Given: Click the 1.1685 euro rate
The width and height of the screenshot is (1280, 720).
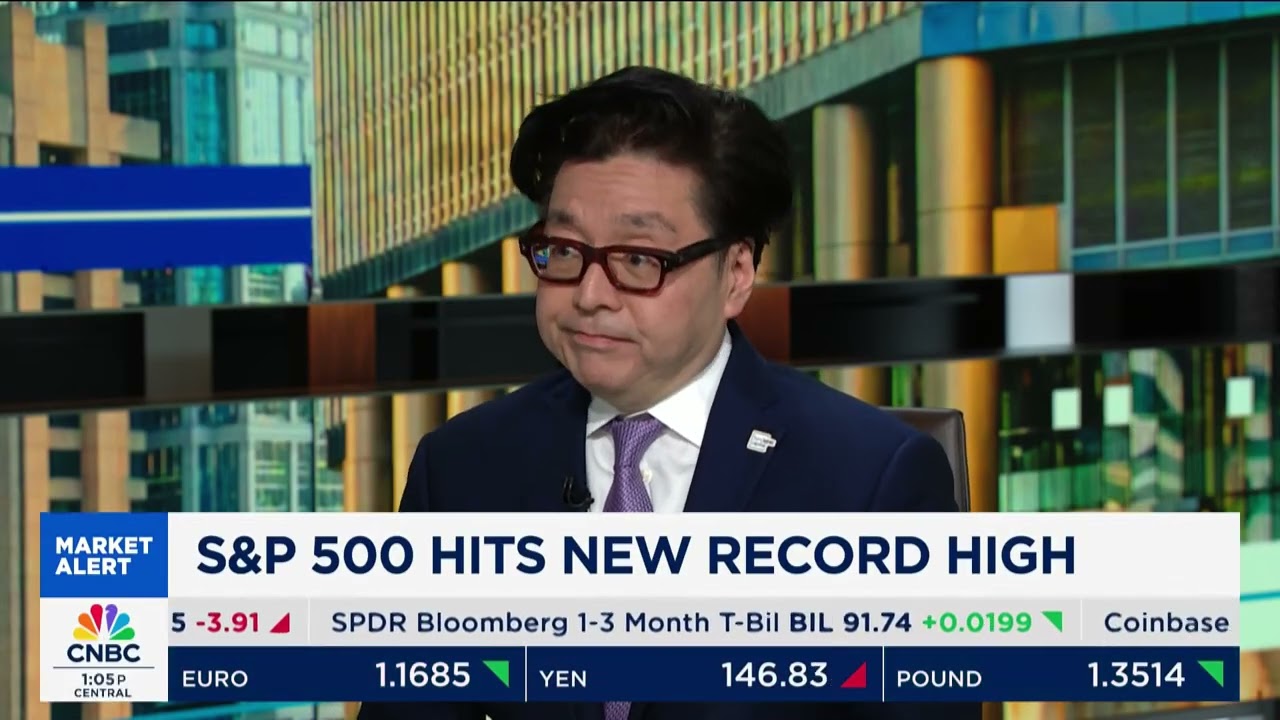Looking at the screenshot, I should (x=423, y=675).
